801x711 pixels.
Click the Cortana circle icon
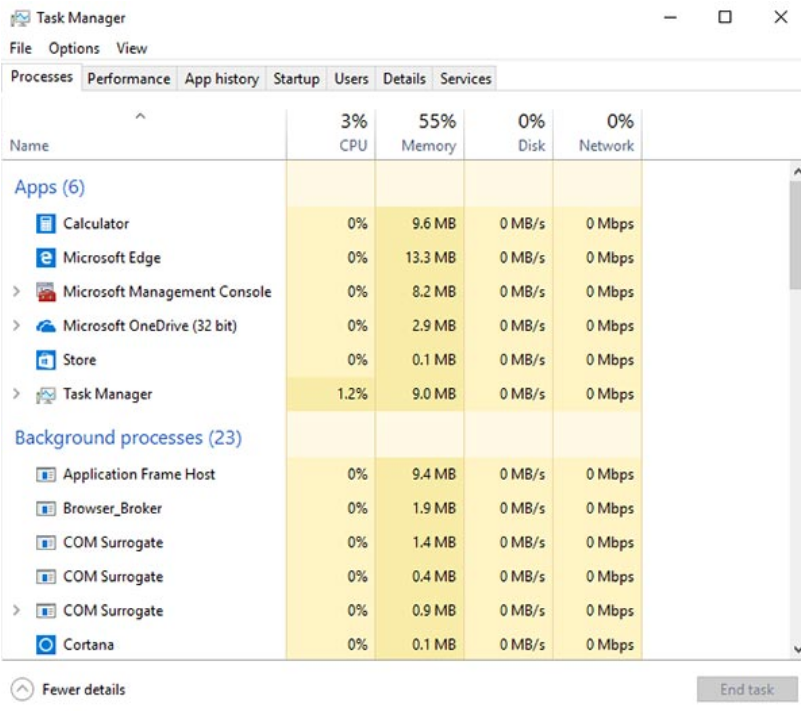[45, 645]
